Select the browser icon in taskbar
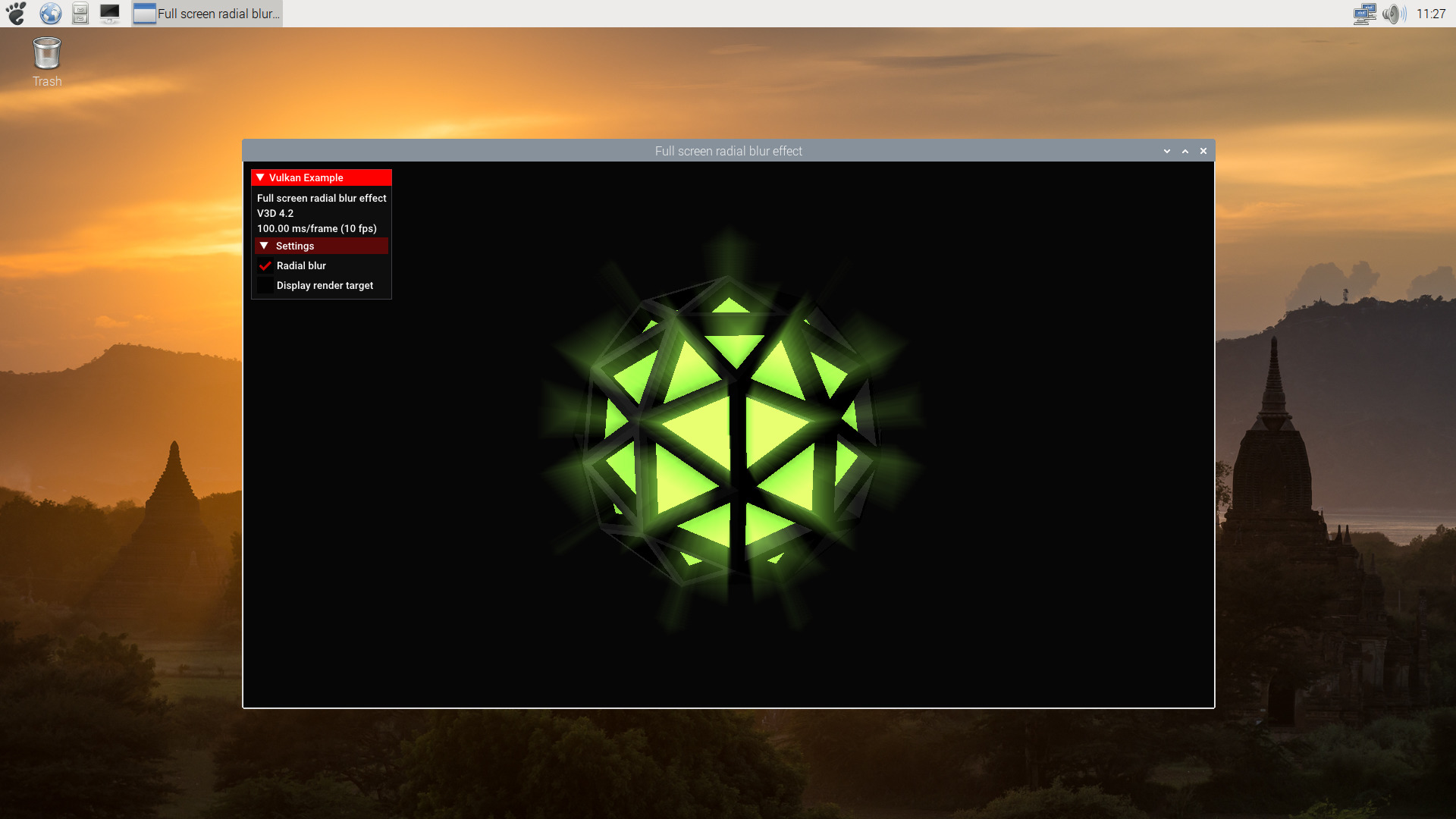This screenshot has width=1456, height=819. click(x=49, y=13)
